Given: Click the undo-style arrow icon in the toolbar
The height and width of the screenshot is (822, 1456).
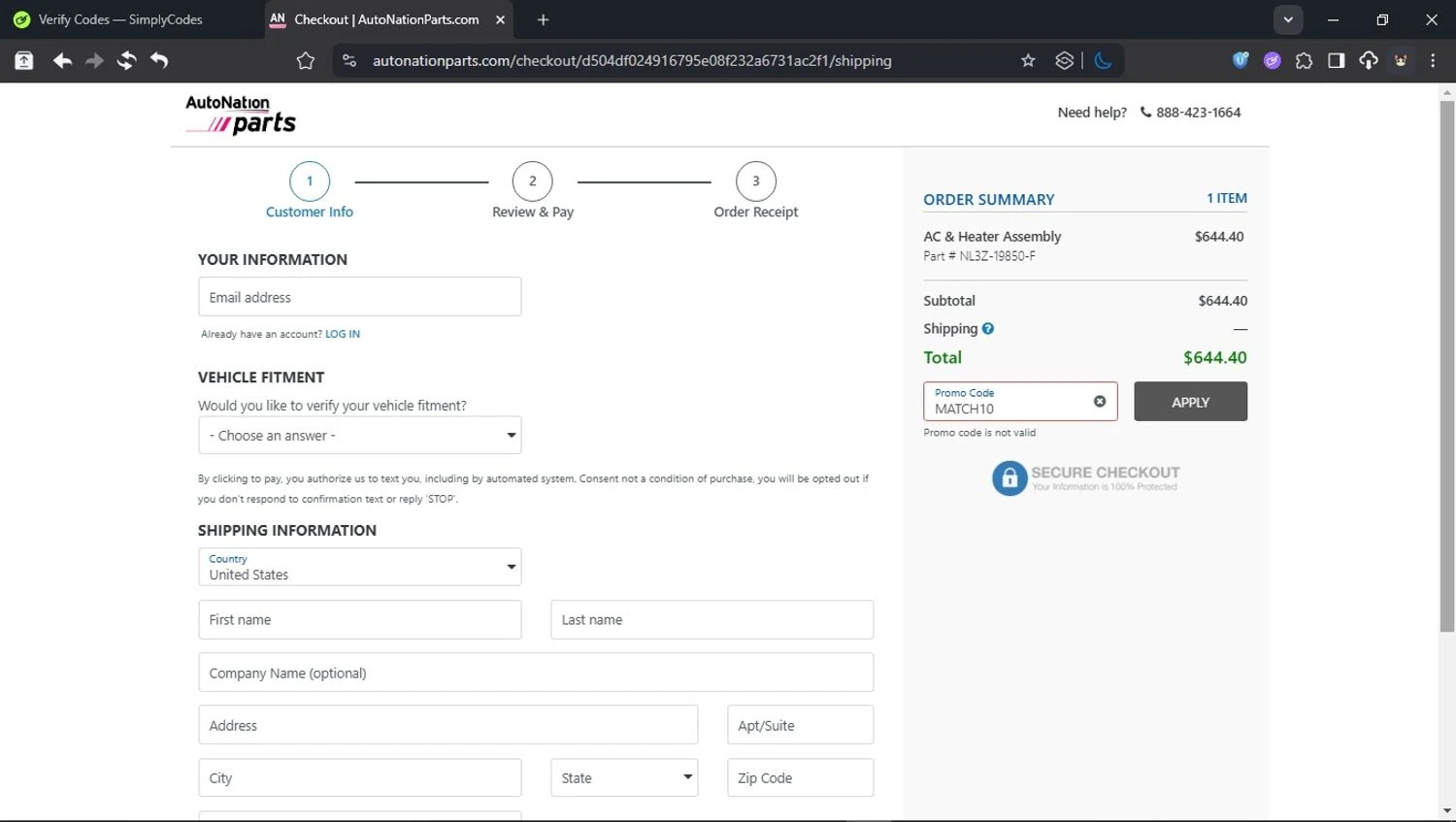Looking at the screenshot, I should coord(159,60).
